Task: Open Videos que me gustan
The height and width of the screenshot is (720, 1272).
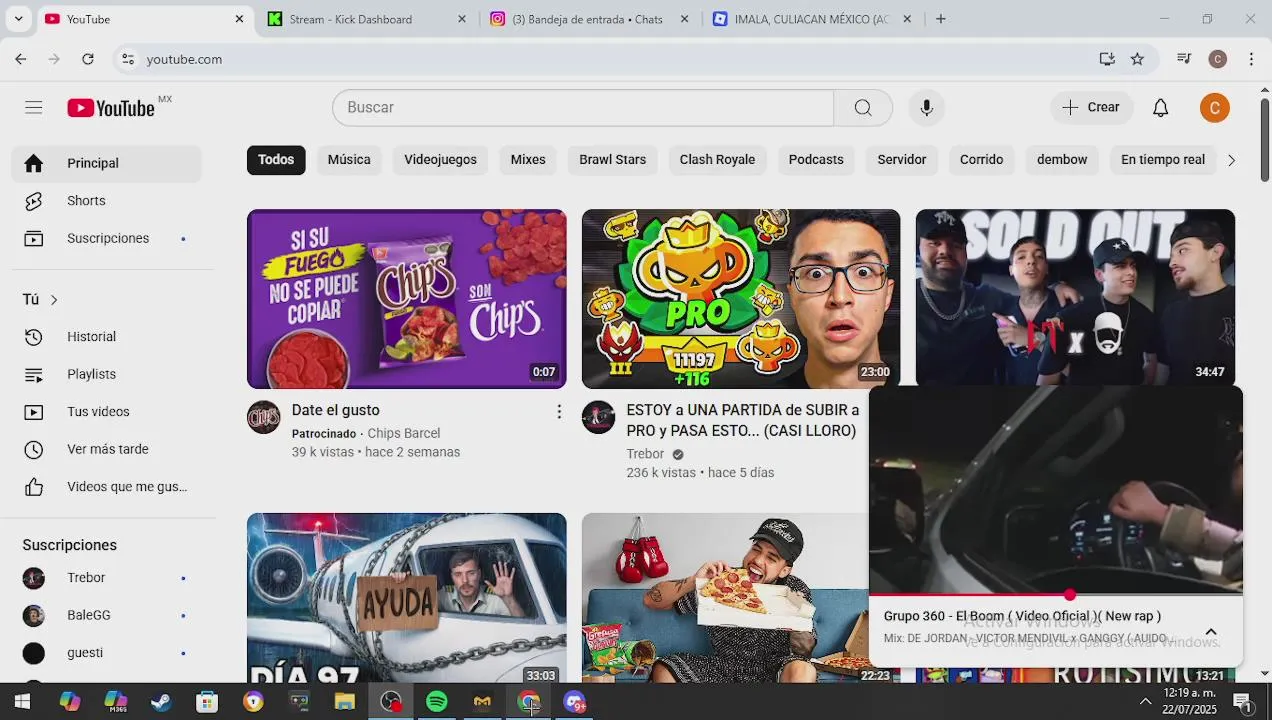Action: point(107,487)
